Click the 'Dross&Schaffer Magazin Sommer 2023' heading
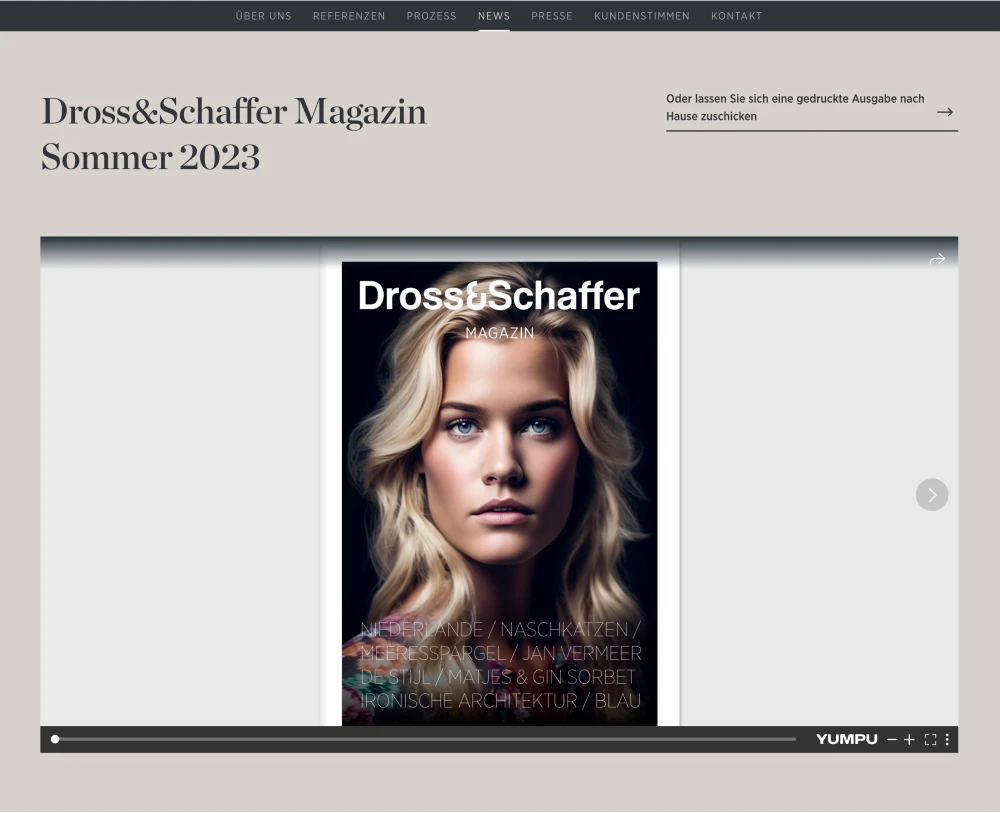 233,134
